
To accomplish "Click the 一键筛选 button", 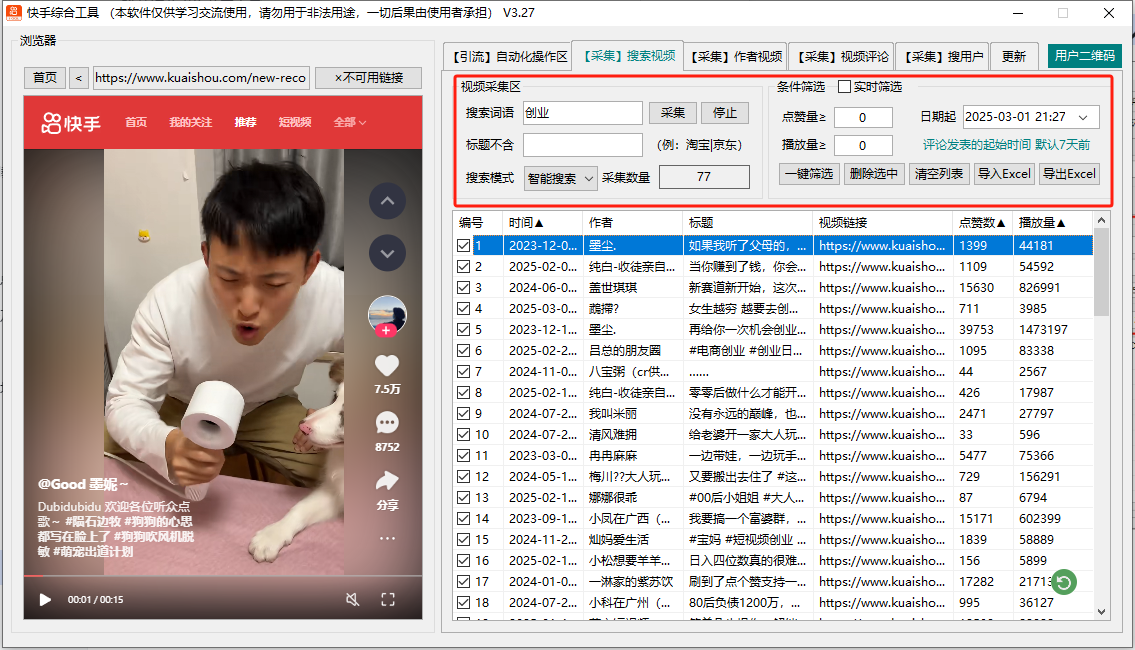I will [808, 174].
